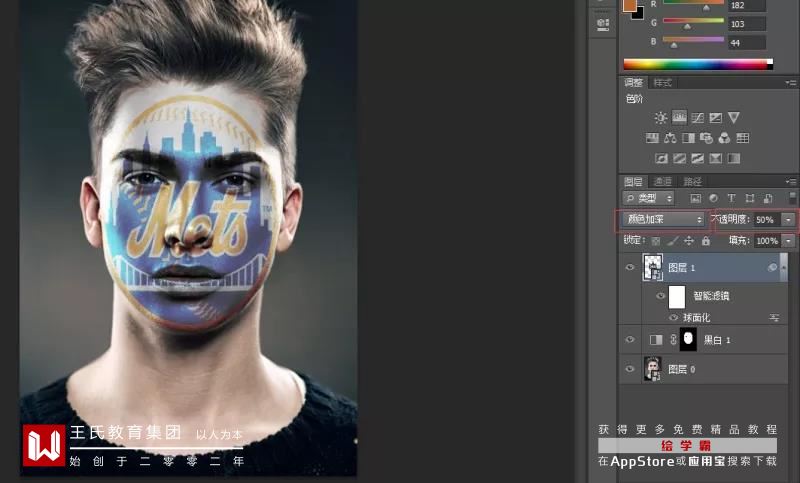Click the B value field 44
Viewport: 800px width, 483px height.
click(x=747, y=43)
